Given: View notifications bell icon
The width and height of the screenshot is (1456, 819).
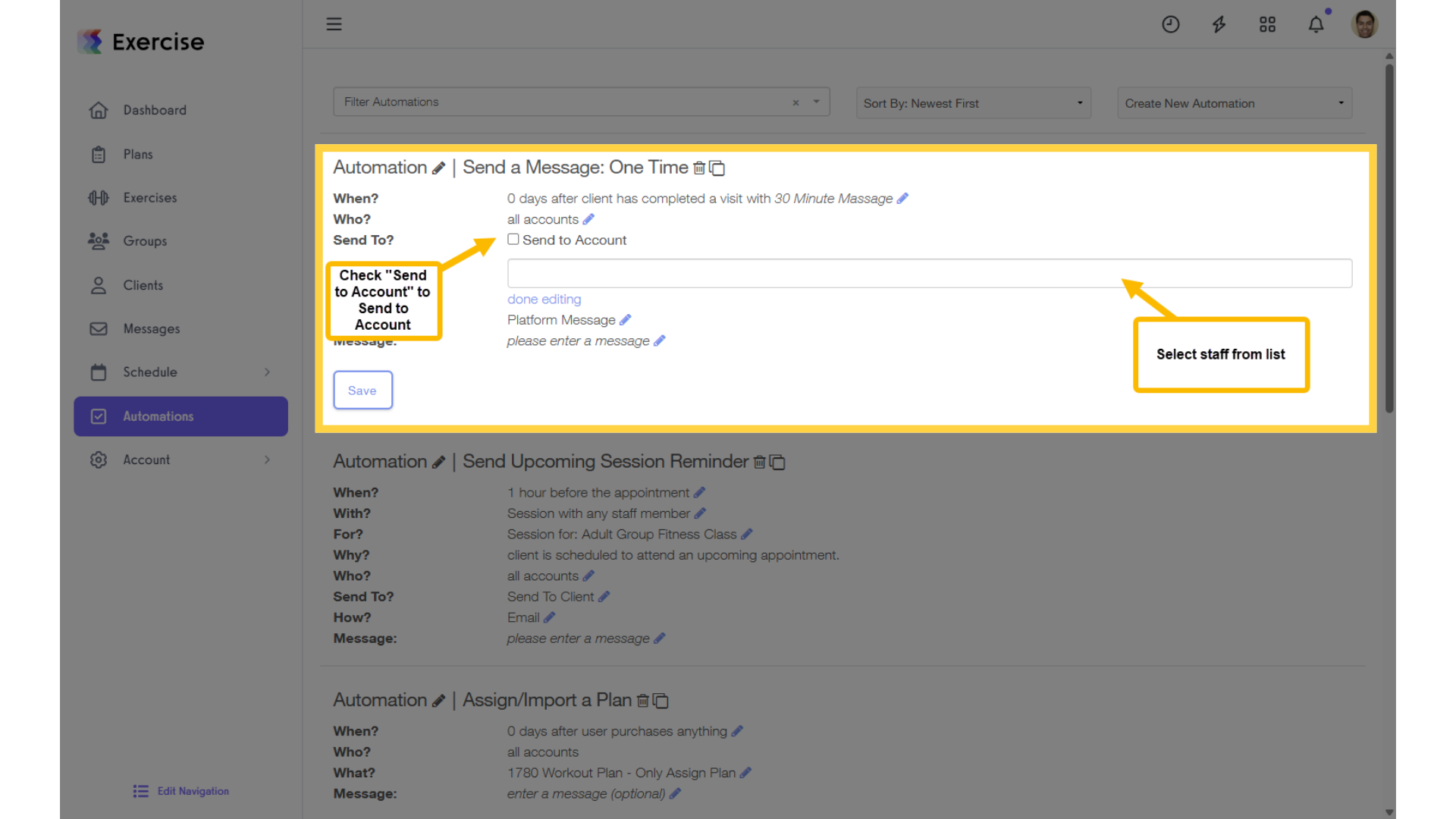Looking at the screenshot, I should click(1316, 24).
